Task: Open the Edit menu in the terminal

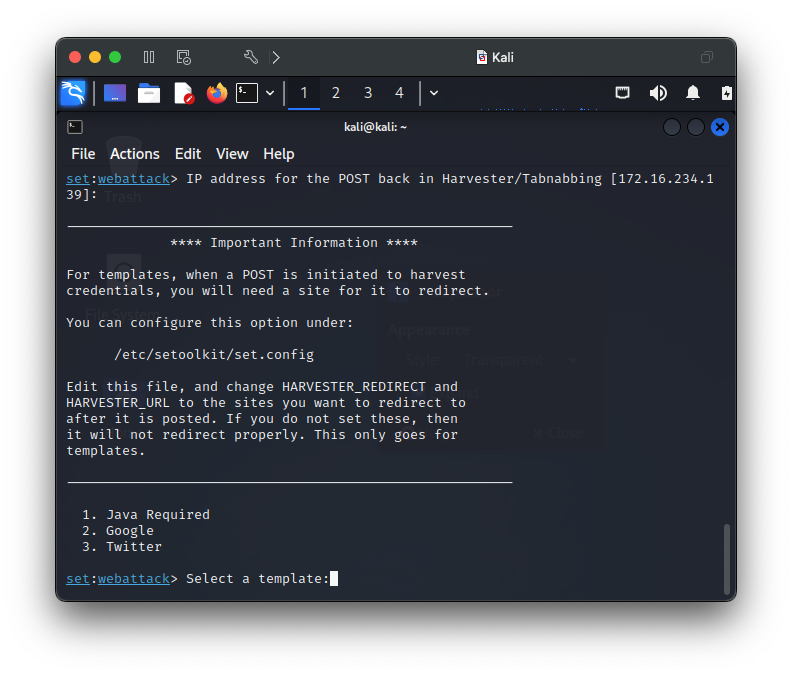Action: click(x=188, y=154)
